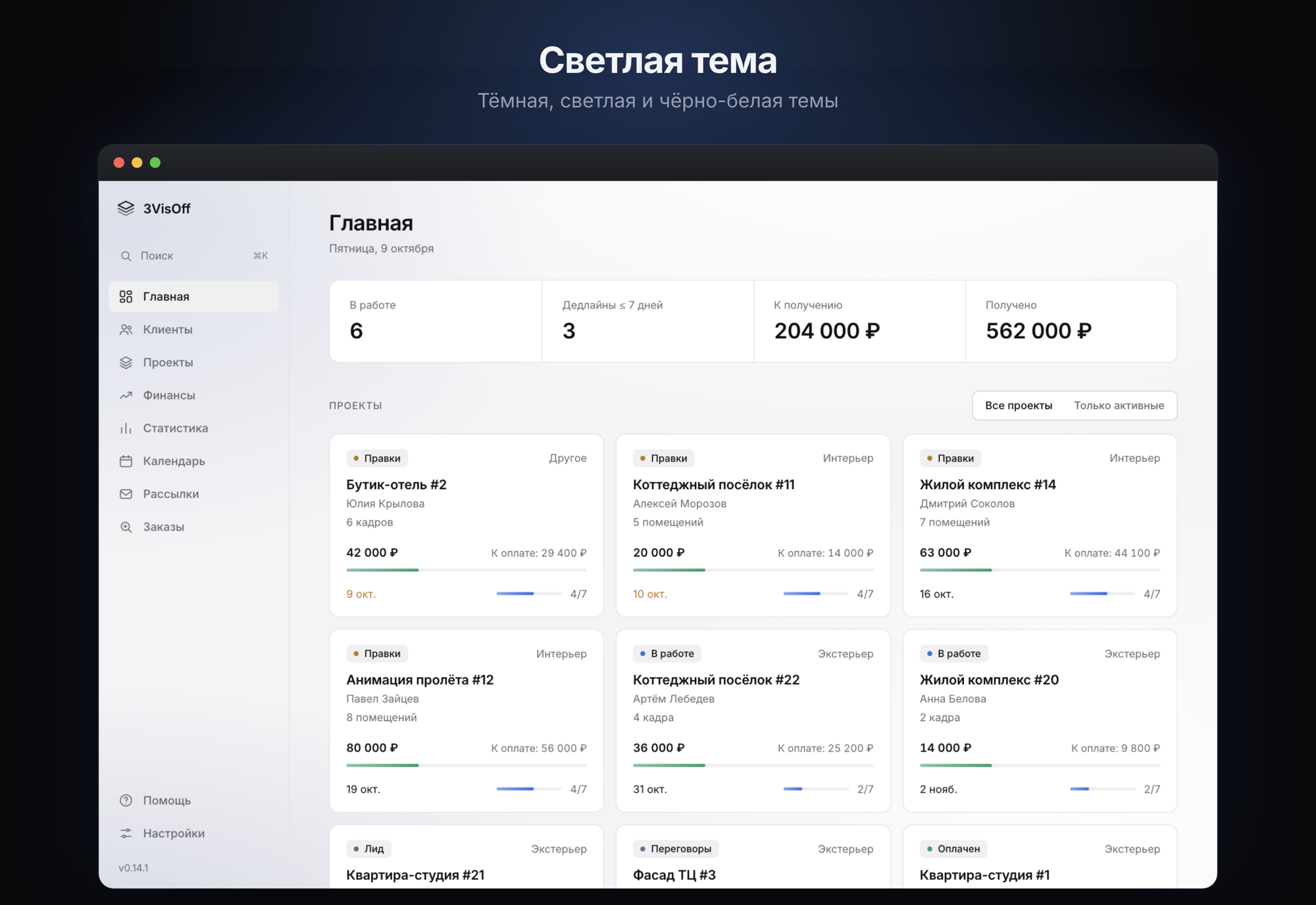Click the Проекты layers icon
Screen dimensions: 1316x905
[x=126, y=363]
